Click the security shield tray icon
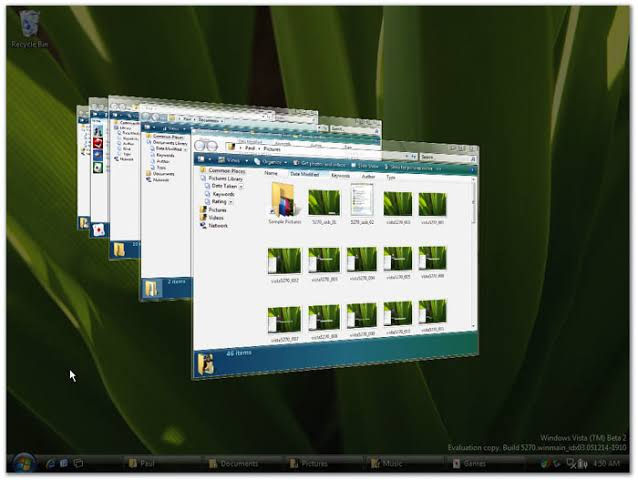 (545, 463)
